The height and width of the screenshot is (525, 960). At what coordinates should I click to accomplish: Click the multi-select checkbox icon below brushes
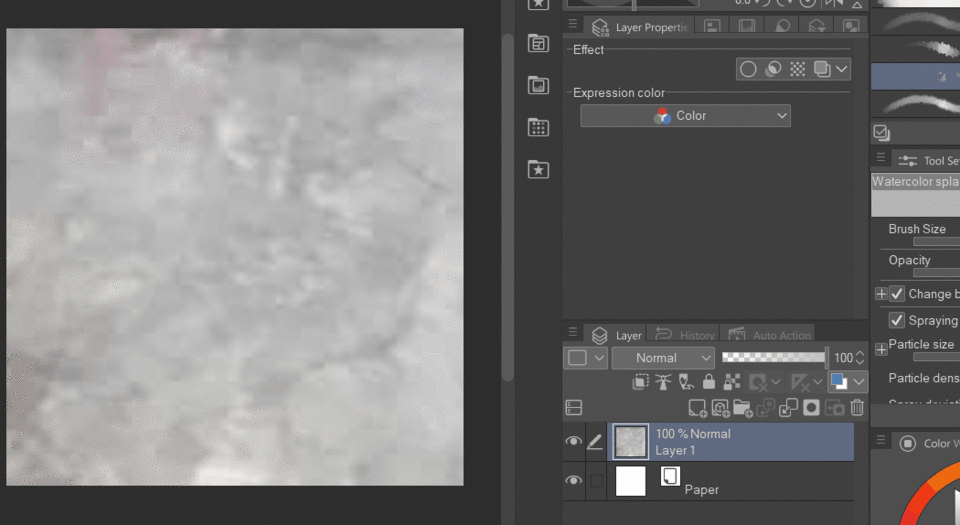click(x=882, y=133)
